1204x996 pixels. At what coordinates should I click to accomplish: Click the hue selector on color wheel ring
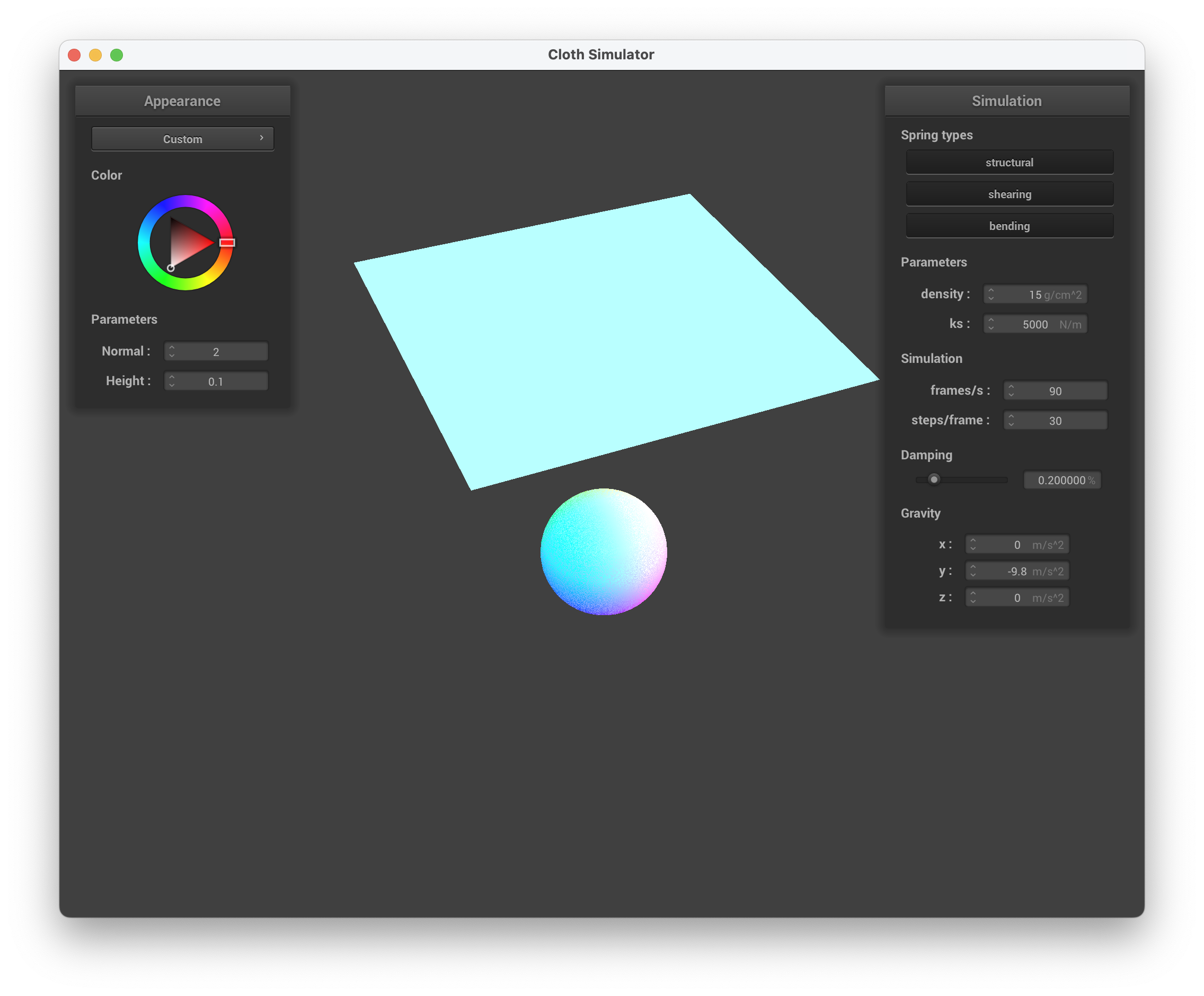click(227, 243)
